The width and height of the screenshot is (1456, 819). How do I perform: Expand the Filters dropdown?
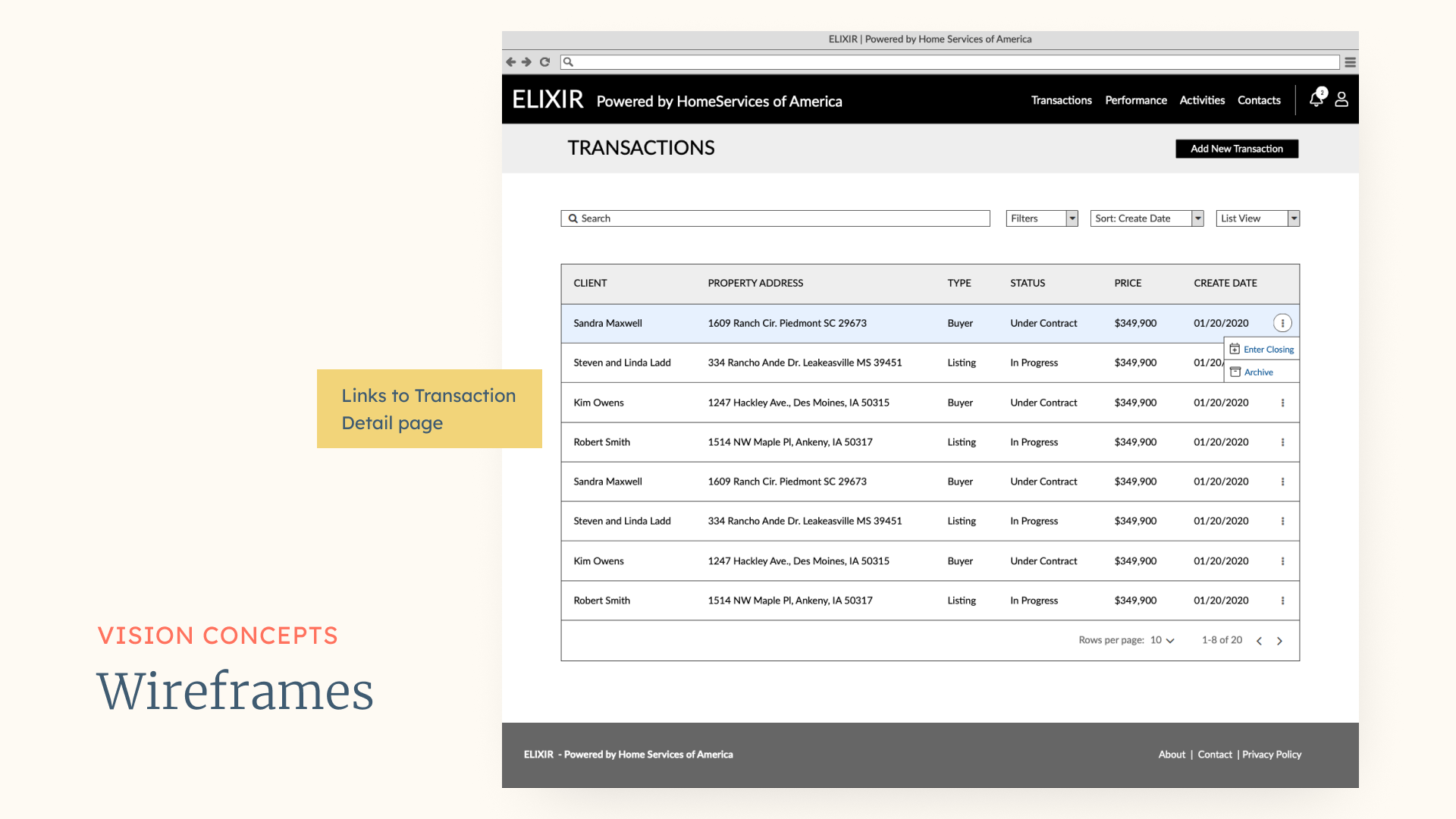pyautogui.click(x=1041, y=218)
